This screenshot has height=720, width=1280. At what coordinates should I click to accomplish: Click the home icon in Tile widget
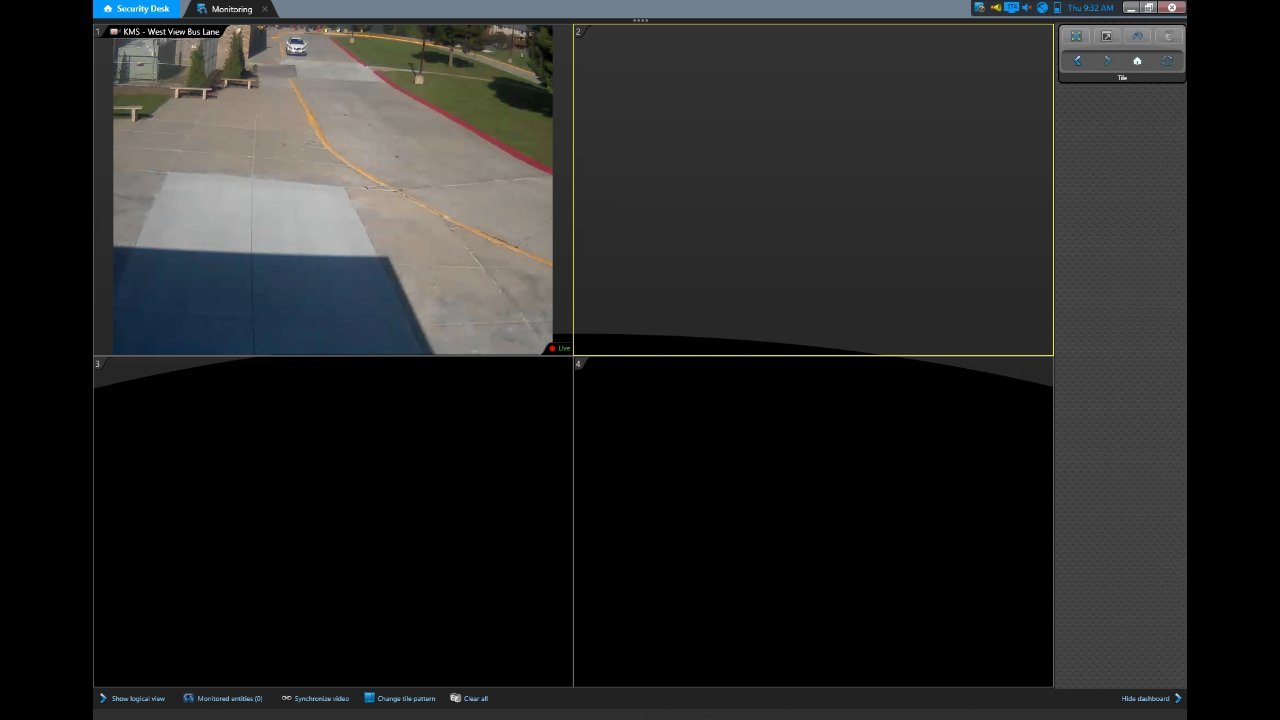click(x=1137, y=61)
